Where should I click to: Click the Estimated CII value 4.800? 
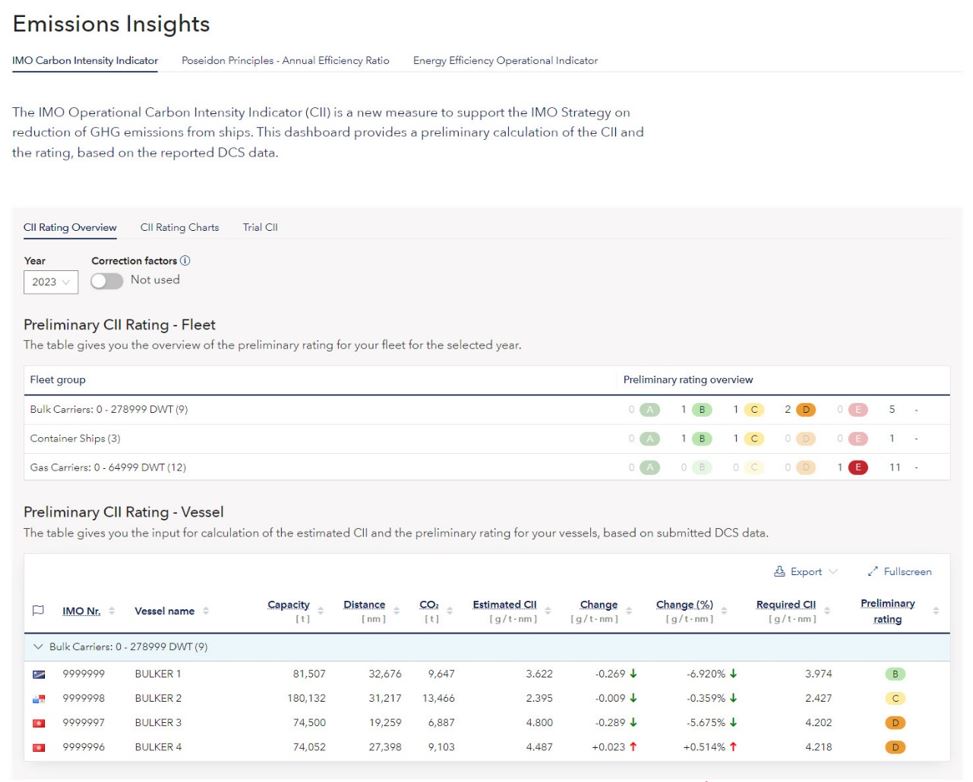click(539, 722)
